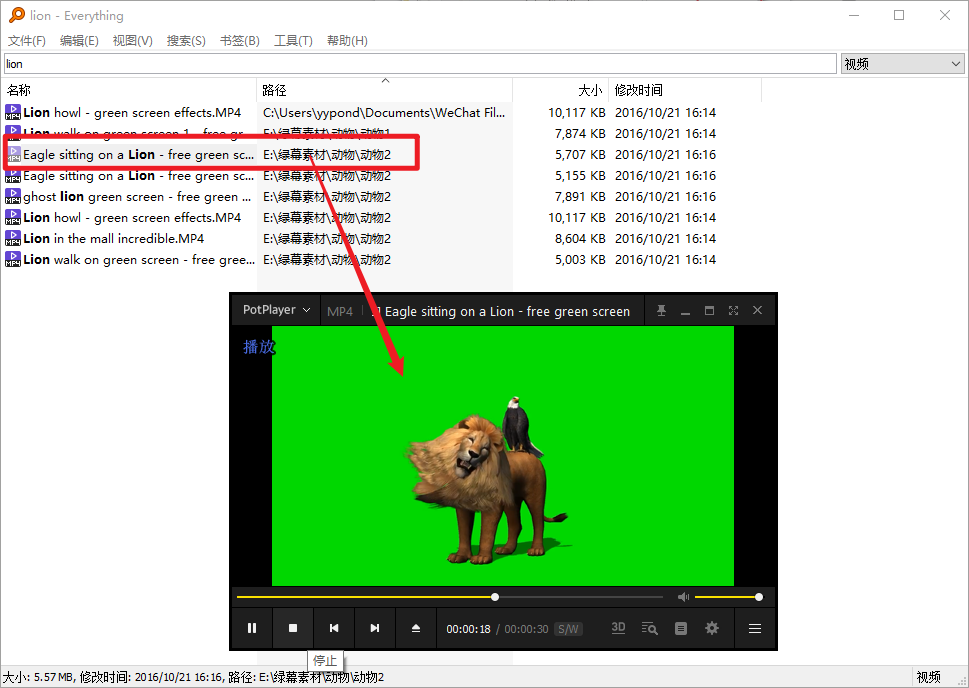
Task: Expand the PotPlayer main menu dropdown
Action: coord(277,310)
